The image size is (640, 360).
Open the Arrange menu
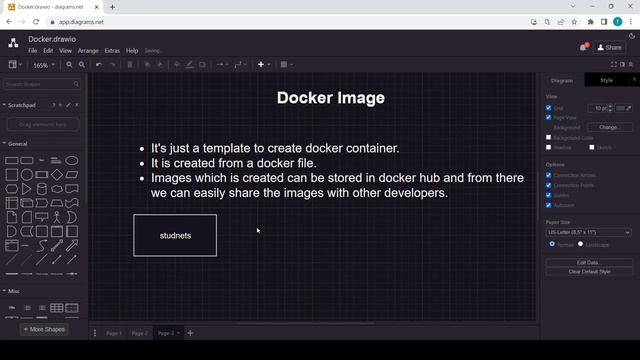(x=88, y=51)
